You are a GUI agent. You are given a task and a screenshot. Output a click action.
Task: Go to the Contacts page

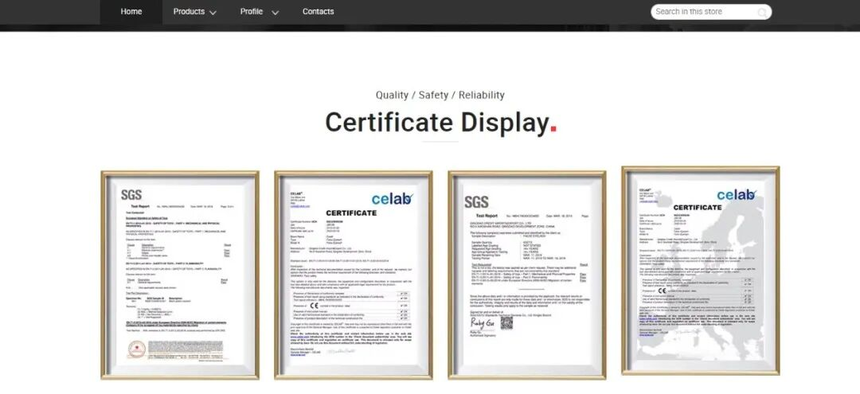click(x=318, y=12)
